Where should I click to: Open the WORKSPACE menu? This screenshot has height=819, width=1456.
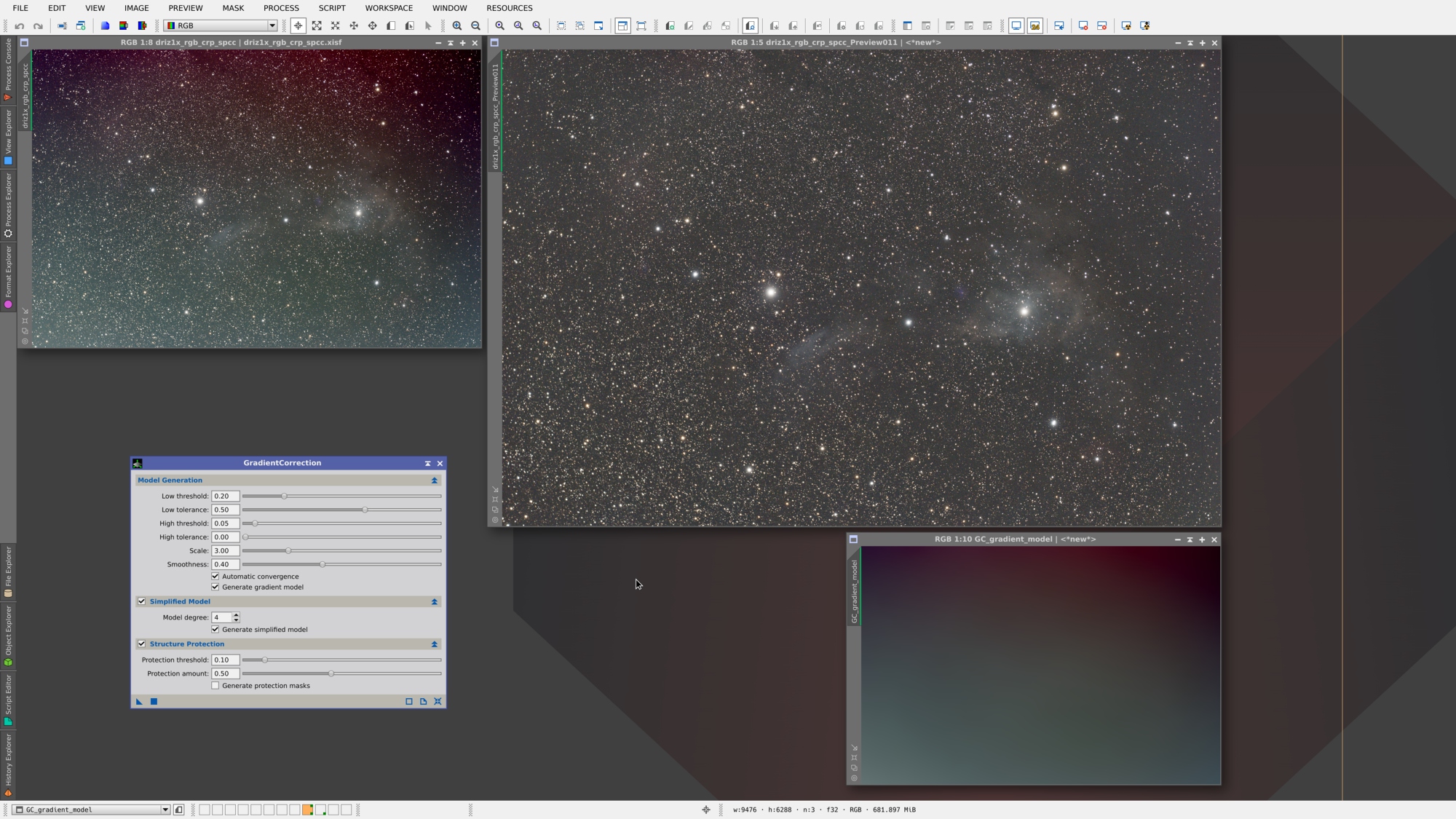pos(389,8)
